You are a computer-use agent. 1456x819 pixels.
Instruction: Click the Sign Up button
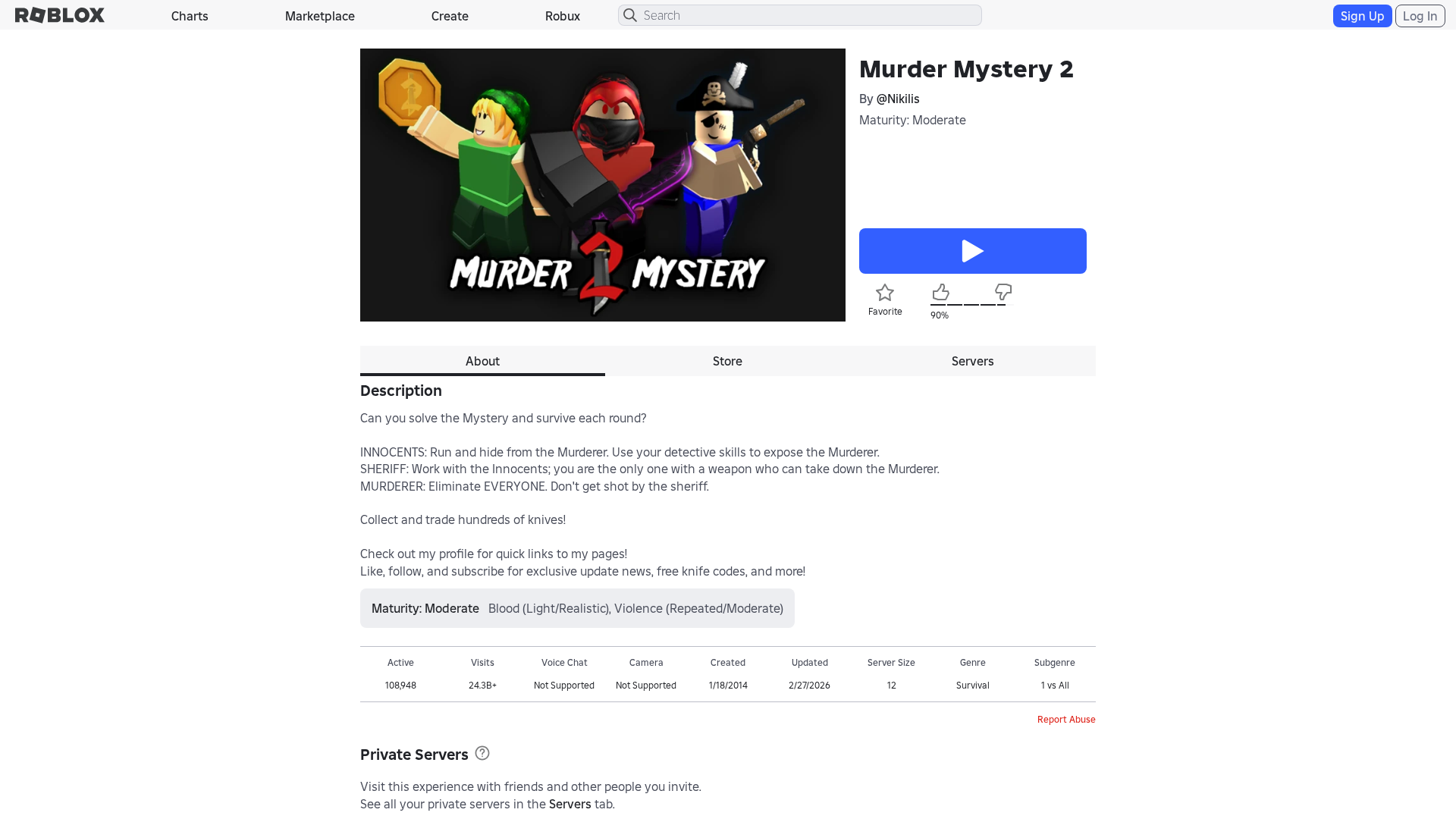pyautogui.click(x=1362, y=16)
